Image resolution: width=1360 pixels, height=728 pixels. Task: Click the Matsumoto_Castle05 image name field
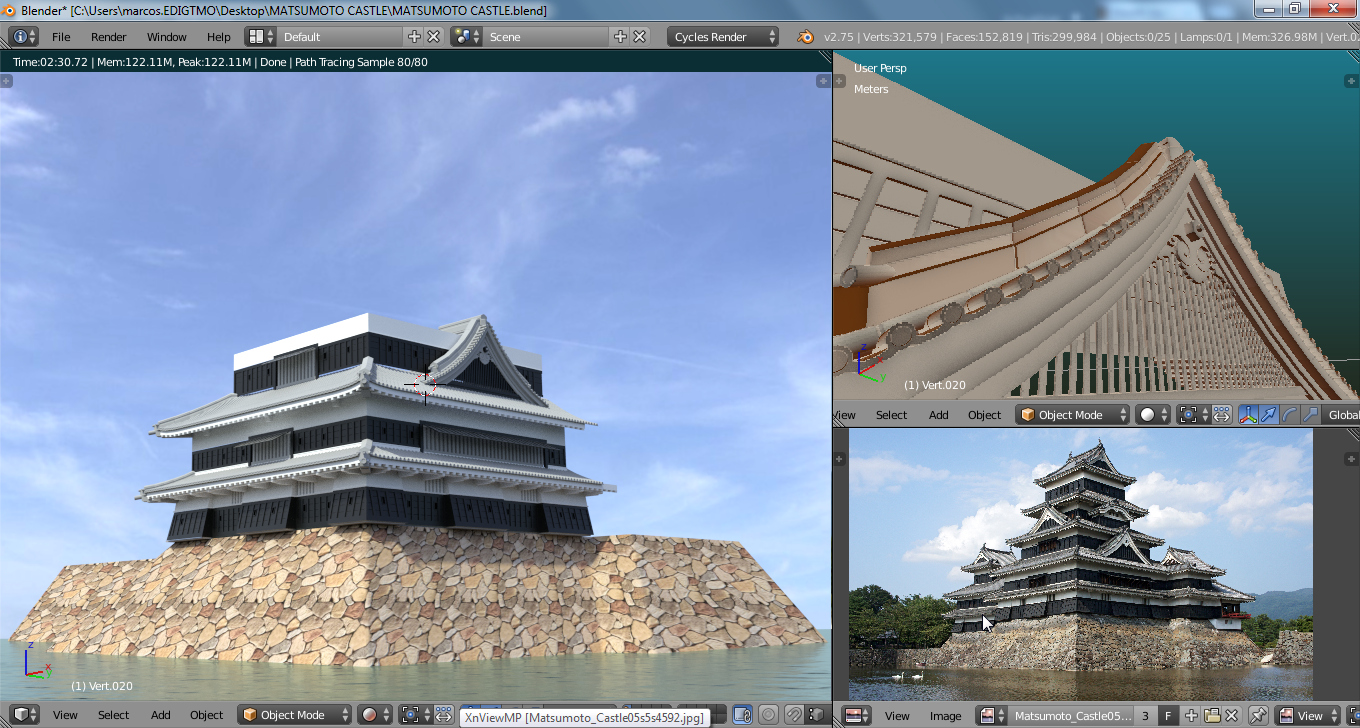point(1070,715)
